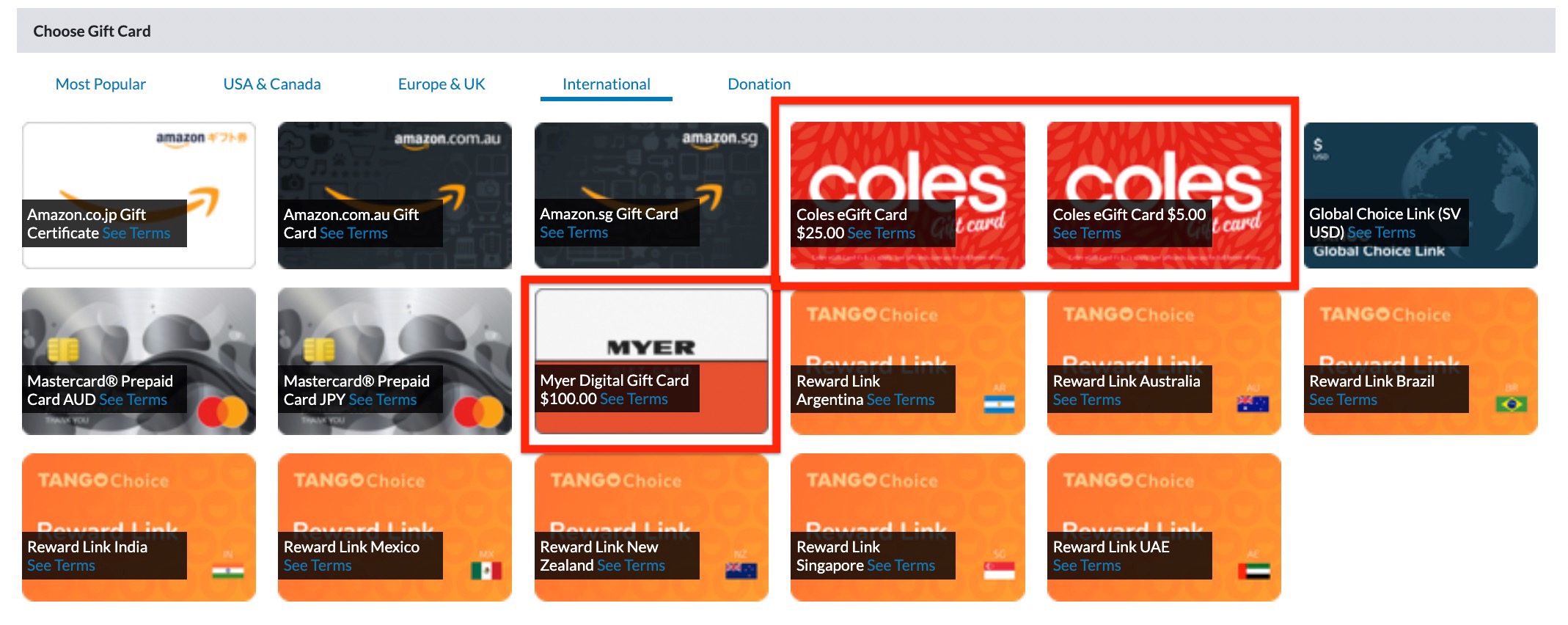This screenshot has height=625, width=1568.
Task: Click the Australia flag on Reward Link card
Action: pyautogui.click(x=1253, y=404)
